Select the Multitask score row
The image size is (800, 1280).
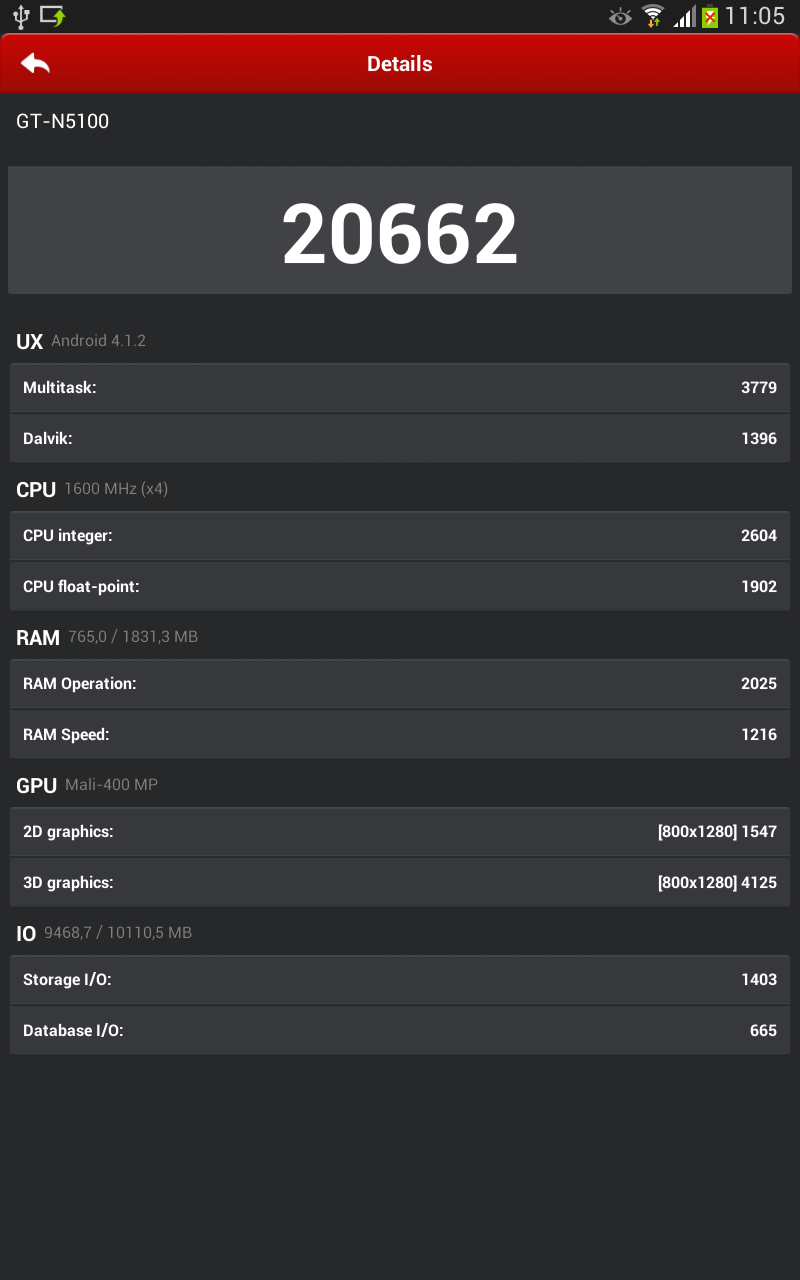point(400,388)
